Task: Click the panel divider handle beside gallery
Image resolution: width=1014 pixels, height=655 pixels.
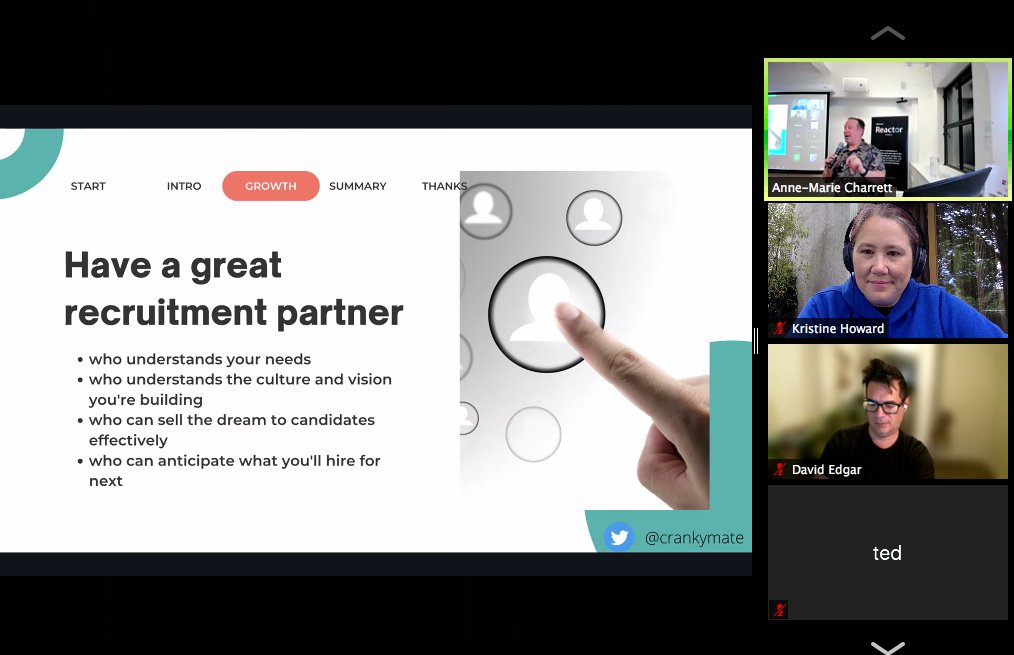Action: (756, 341)
